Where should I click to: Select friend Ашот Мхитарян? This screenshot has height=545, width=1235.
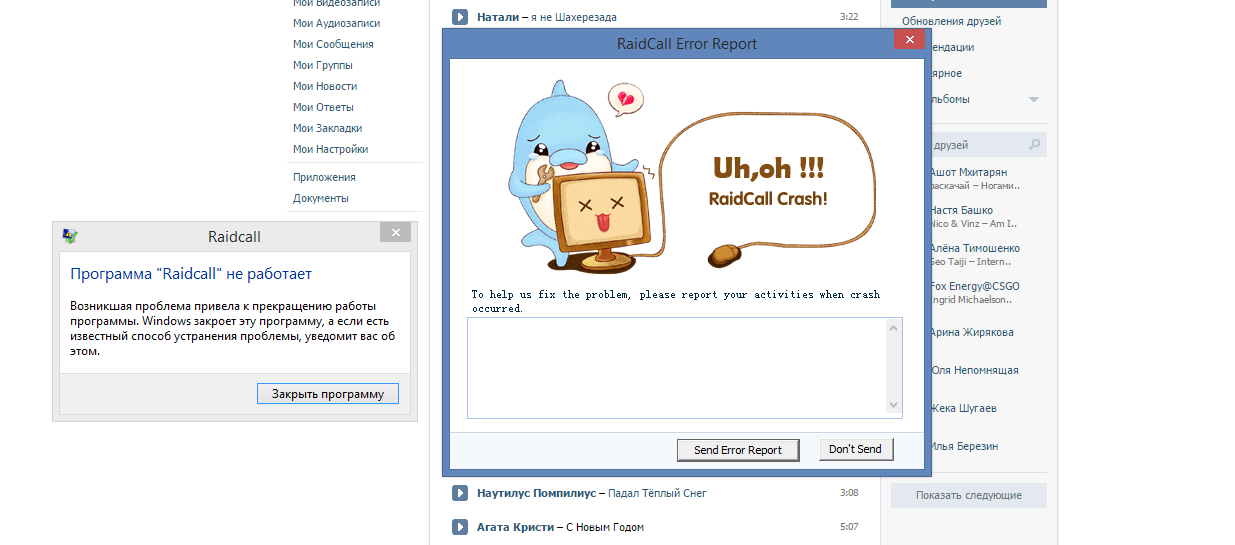point(969,172)
